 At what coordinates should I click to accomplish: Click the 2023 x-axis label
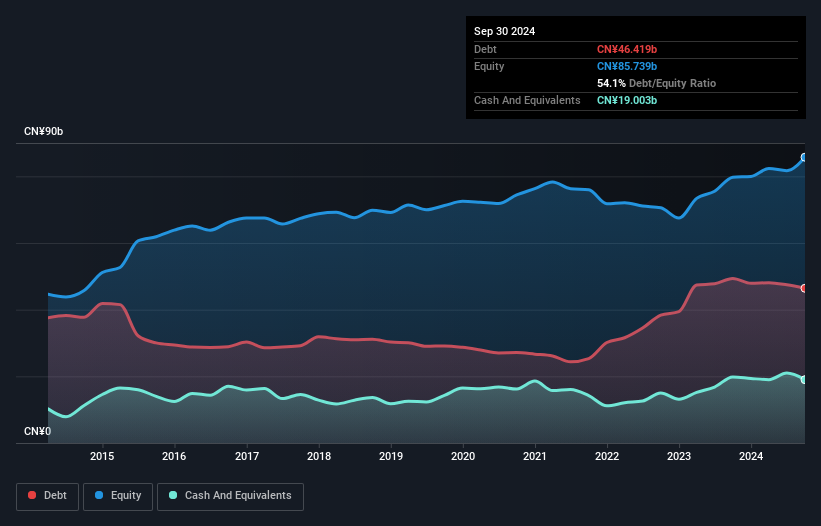click(x=679, y=456)
